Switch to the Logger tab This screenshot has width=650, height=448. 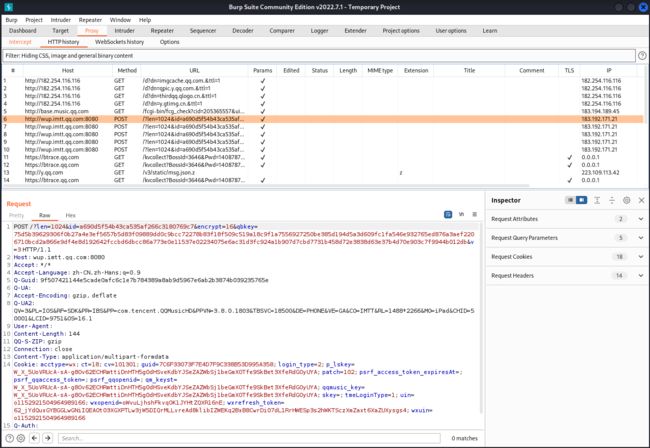(x=319, y=31)
